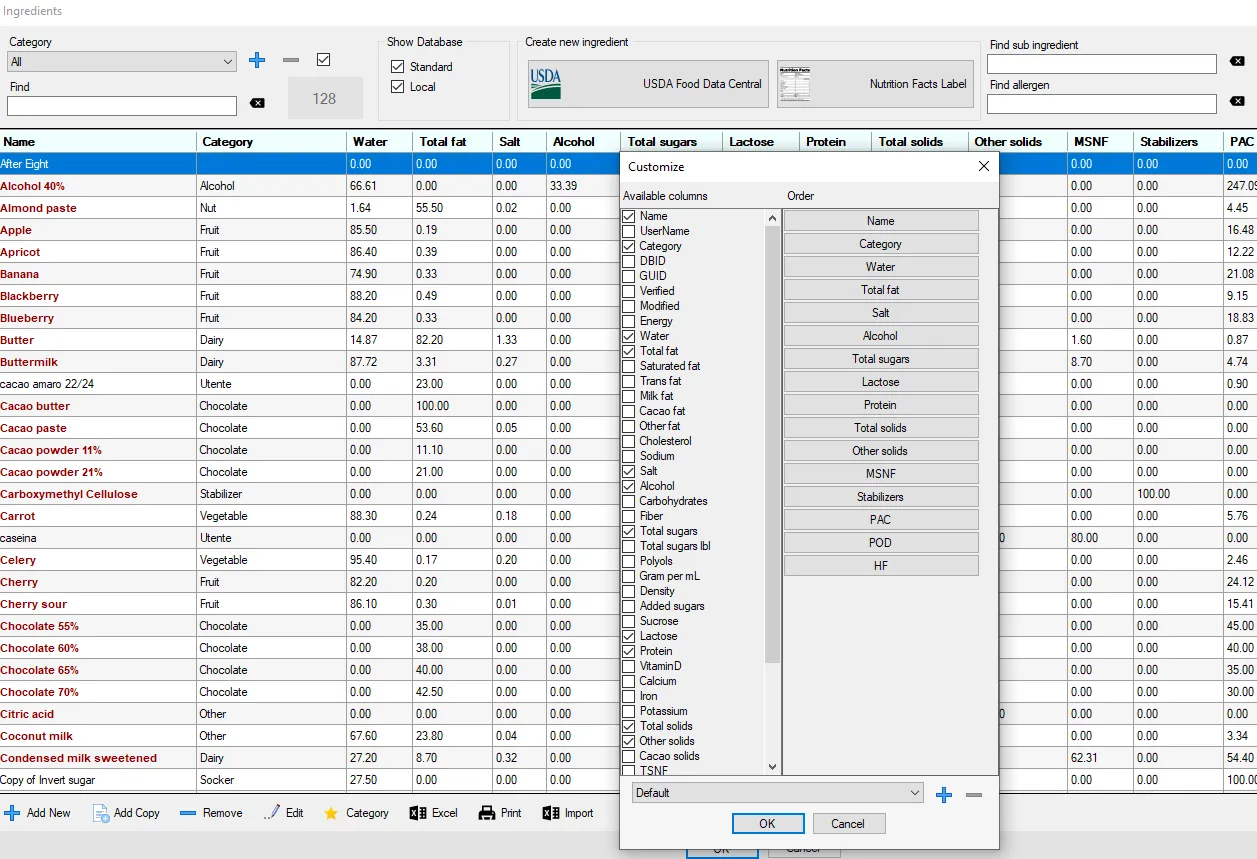
Task: Clear the Find field with the eraser icon
Action: pyautogui.click(x=257, y=103)
